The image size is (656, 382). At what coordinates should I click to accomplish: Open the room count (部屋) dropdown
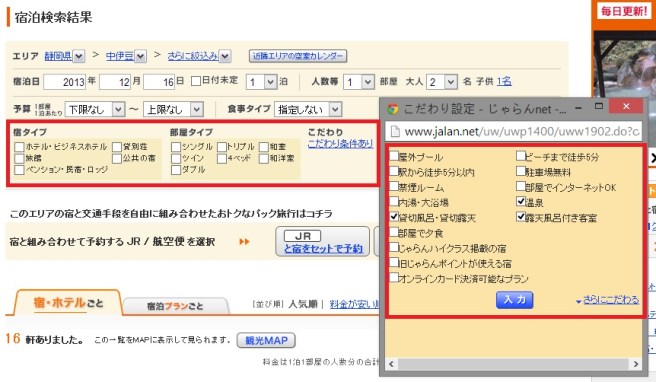point(359,82)
